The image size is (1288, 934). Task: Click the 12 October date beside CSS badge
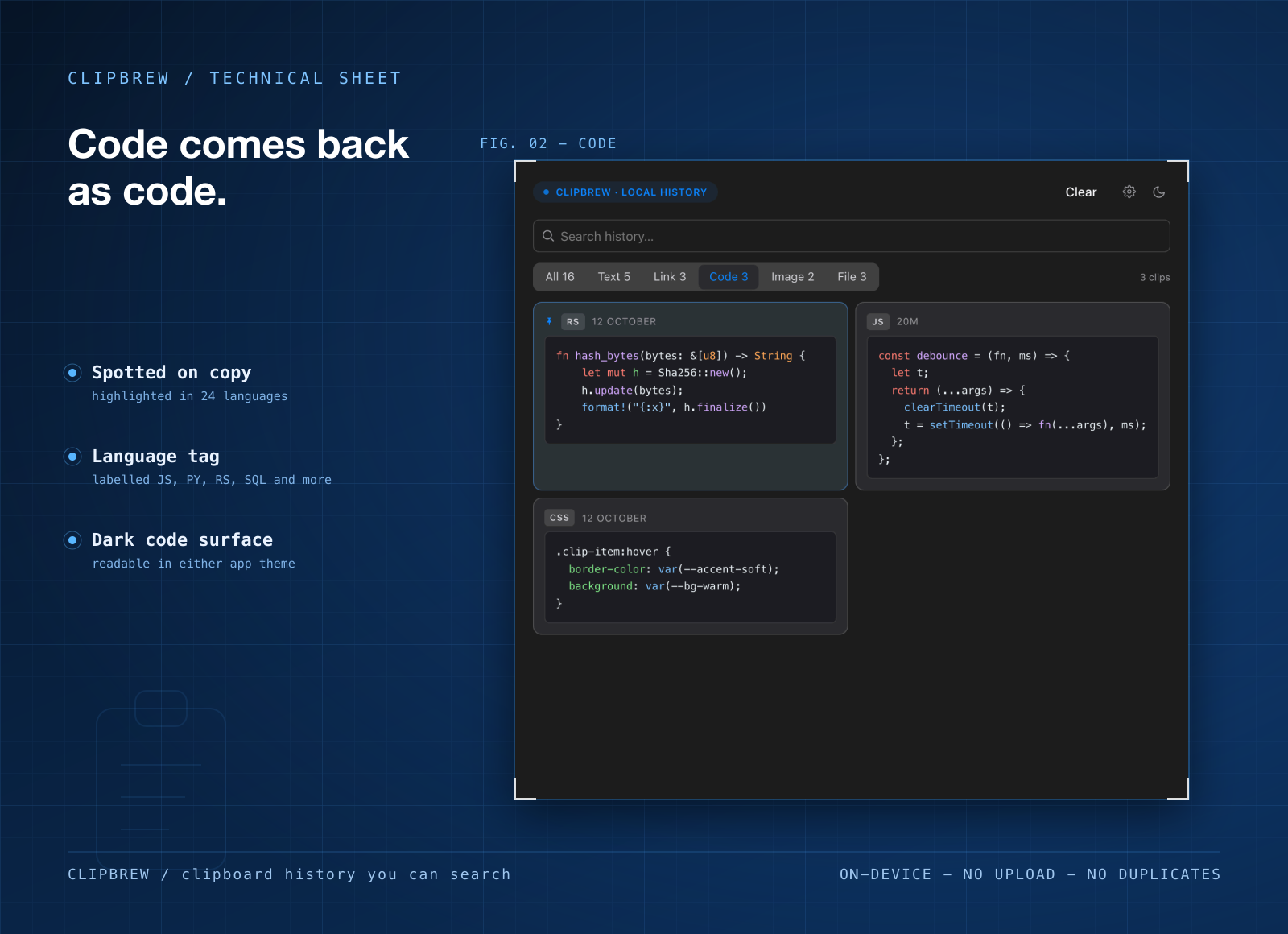(614, 518)
